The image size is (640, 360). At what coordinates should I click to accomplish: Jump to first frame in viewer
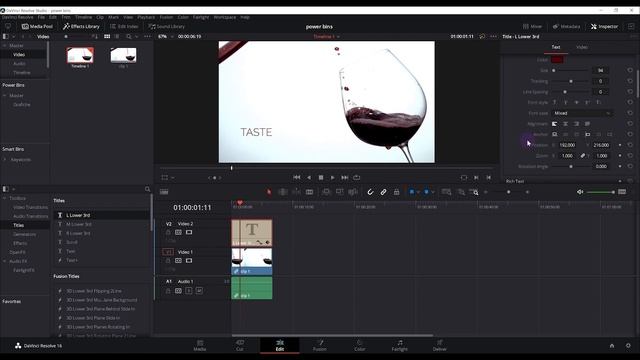(x=296, y=178)
